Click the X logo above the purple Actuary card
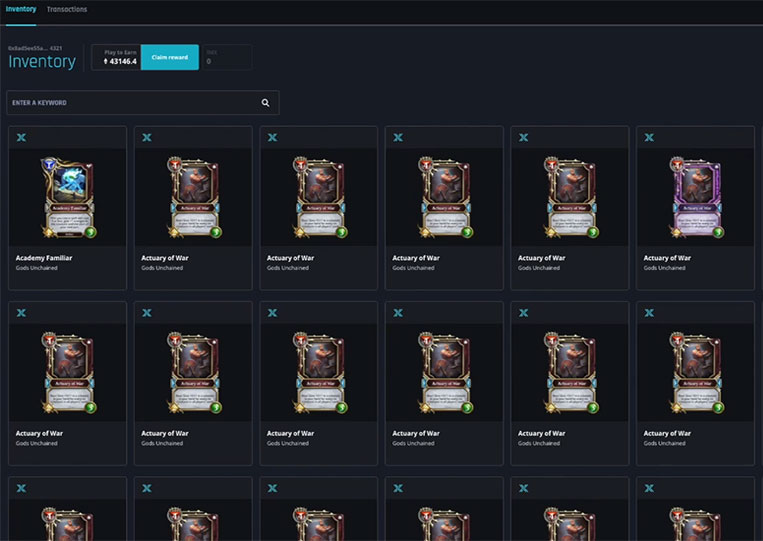Image resolution: width=763 pixels, height=541 pixels. coord(649,138)
